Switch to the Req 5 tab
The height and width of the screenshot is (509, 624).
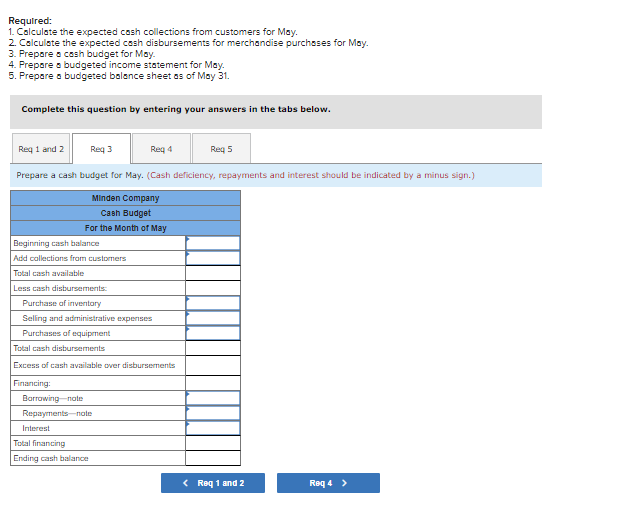tap(221, 149)
